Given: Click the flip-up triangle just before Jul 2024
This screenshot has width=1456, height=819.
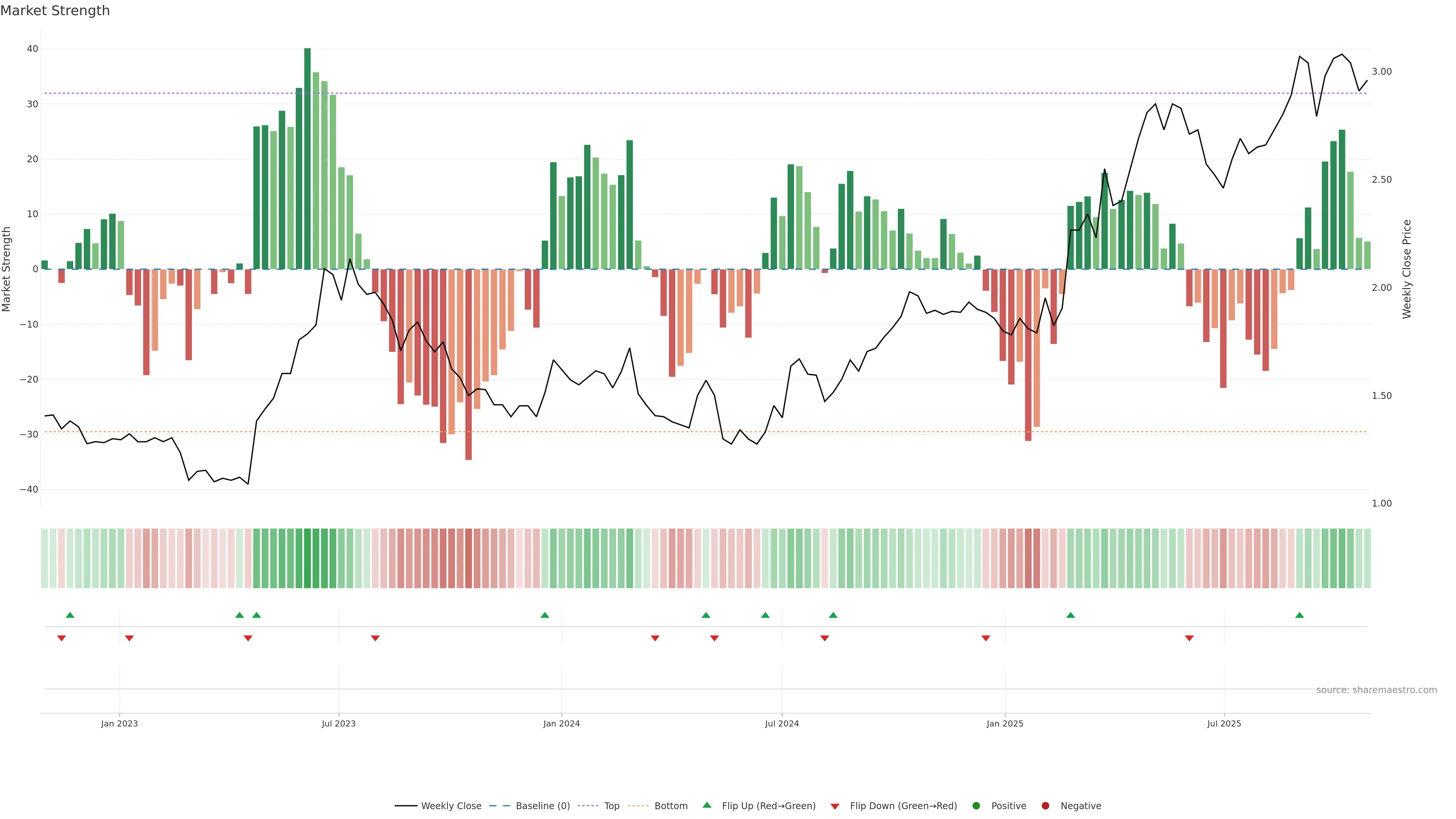Looking at the screenshot, I should pos(765,615).
